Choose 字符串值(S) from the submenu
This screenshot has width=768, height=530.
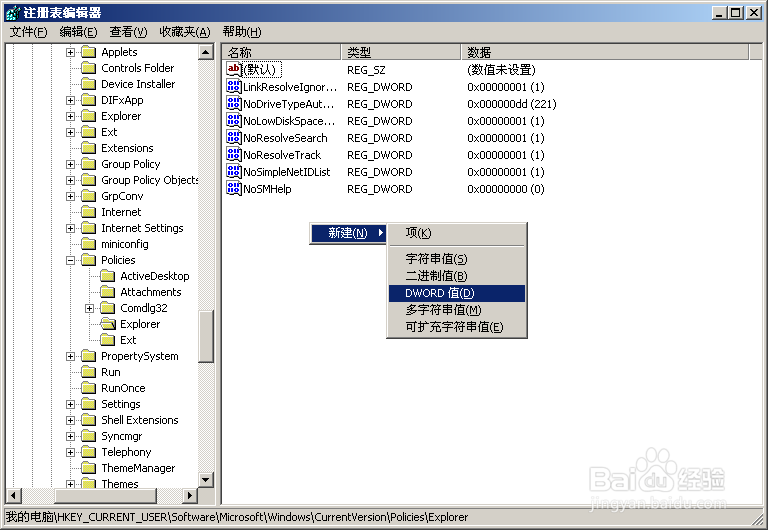click(456, 259)
